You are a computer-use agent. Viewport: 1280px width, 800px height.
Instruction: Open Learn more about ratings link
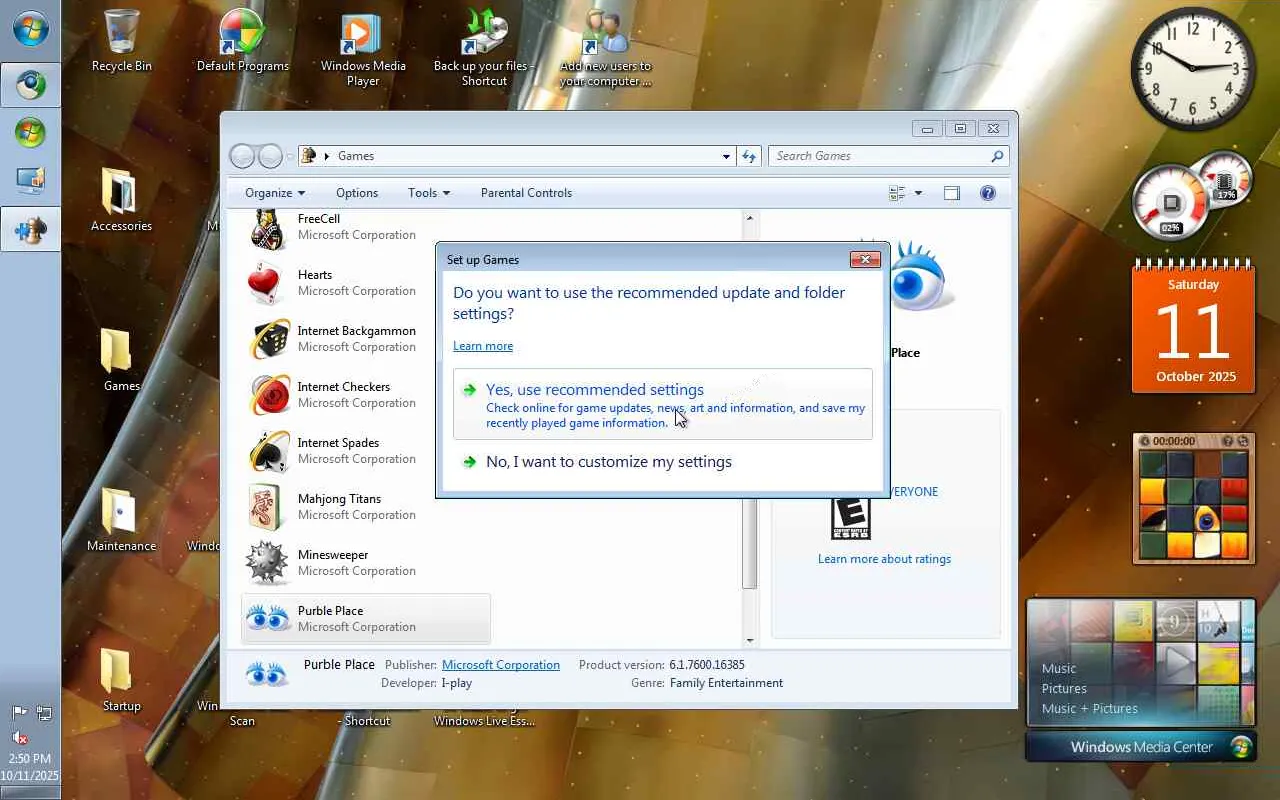884,559
